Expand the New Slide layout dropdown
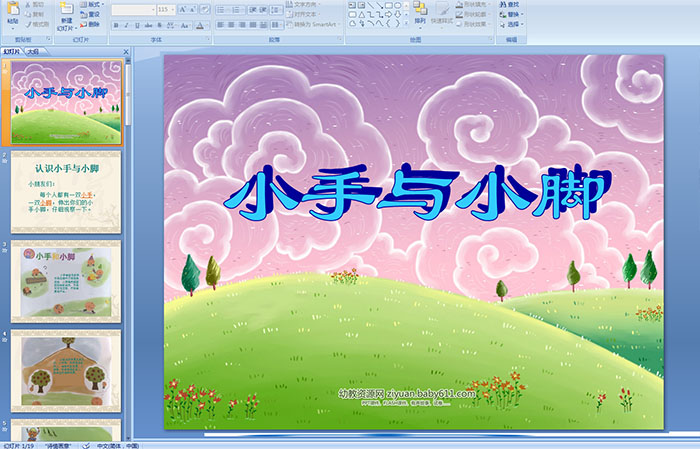This screenshot has width=700, height=449. pos(76,29)
